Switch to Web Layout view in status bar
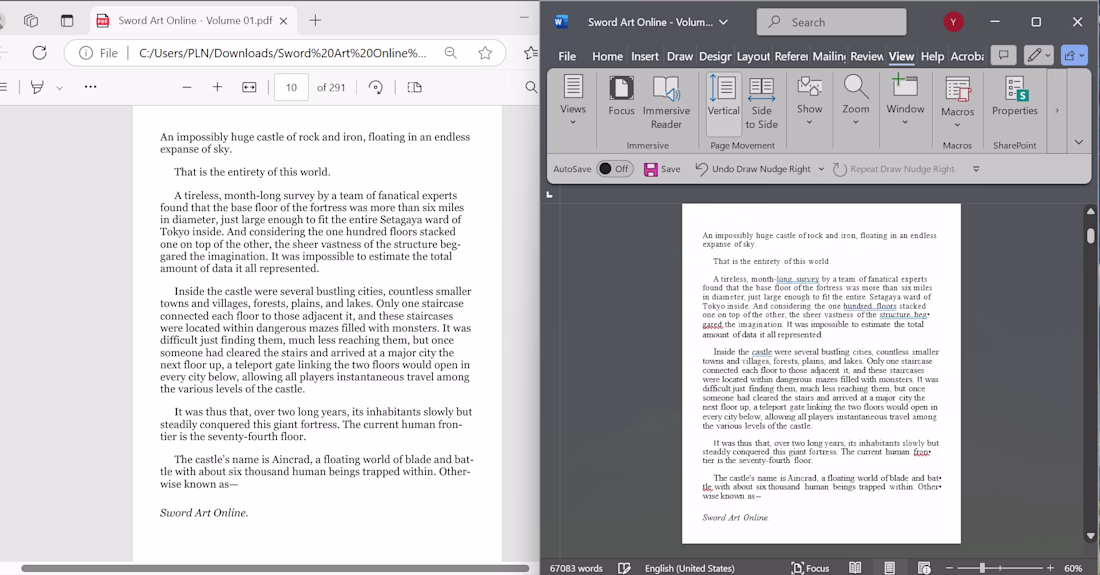The image size is (1100, 575). click(924, 568)
